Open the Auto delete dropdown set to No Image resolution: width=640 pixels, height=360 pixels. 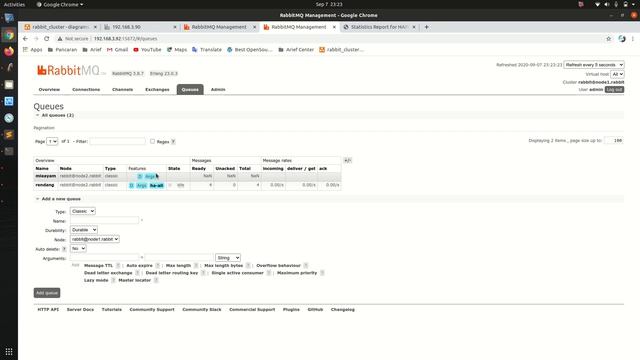78,248
